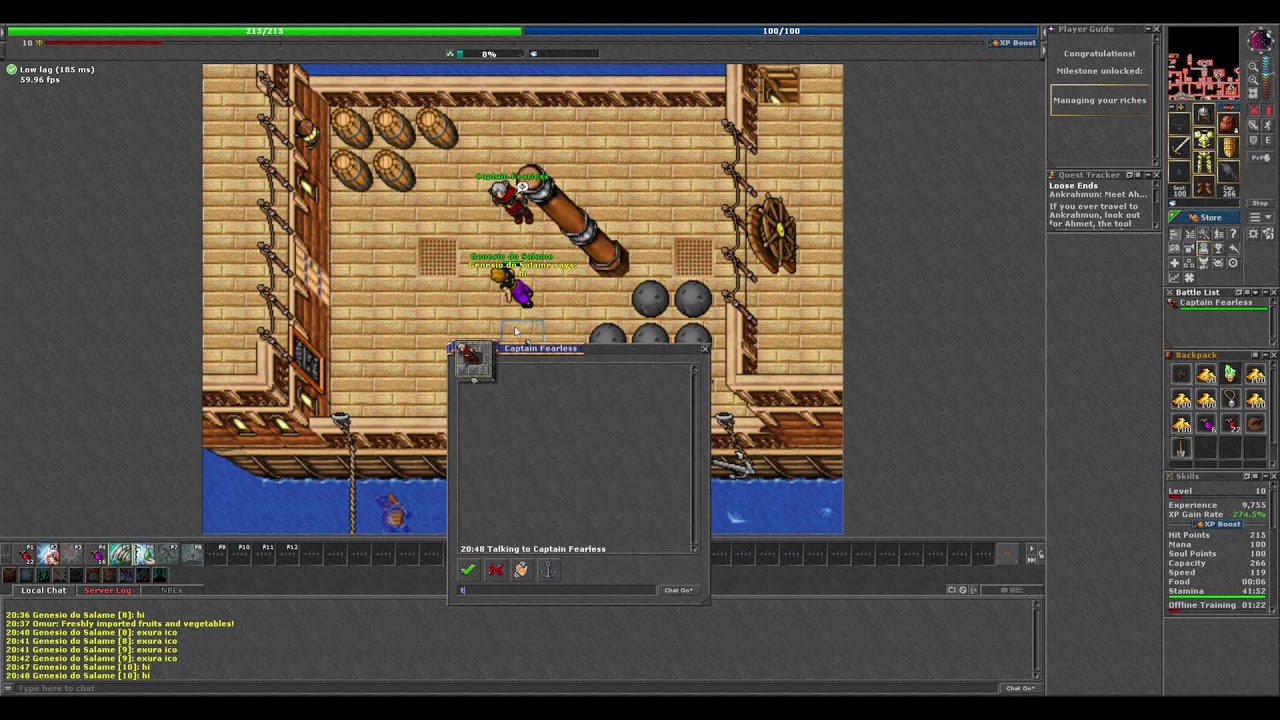Toggle Chat On in Captain Fearless dialog

(x=678, y=590)
